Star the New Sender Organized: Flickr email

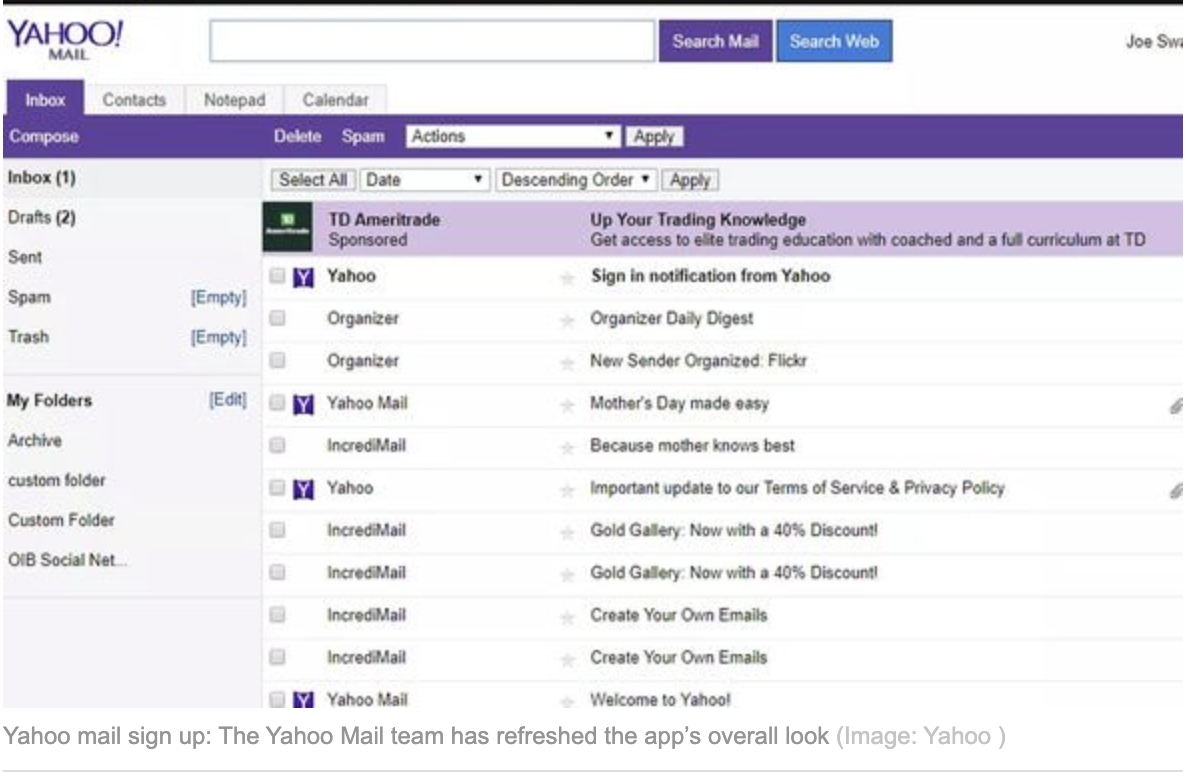[568, 362]
